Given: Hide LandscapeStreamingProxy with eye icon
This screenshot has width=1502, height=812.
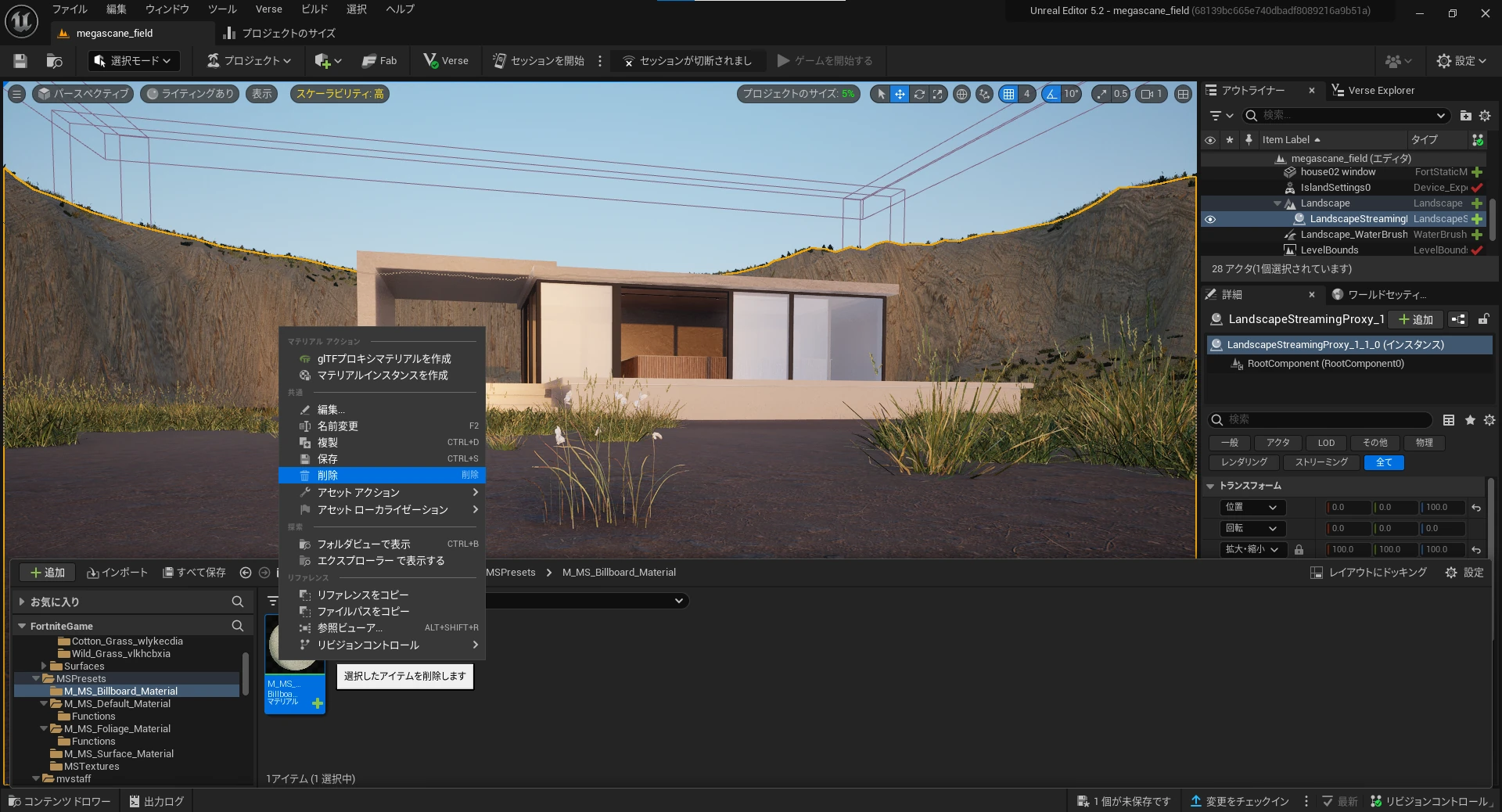Looking at the screenshot, I should (1210, 219).
